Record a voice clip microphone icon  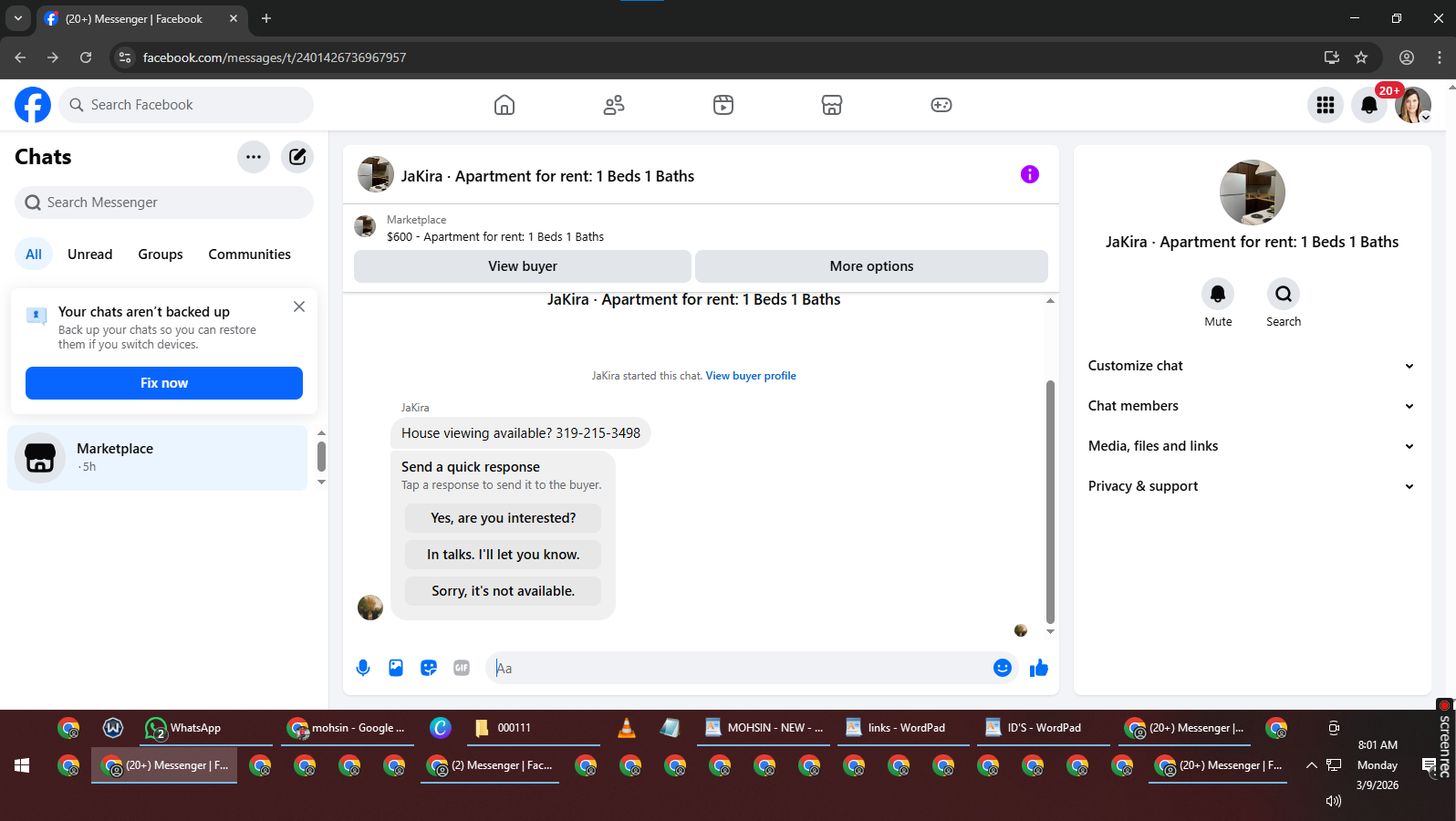point(363,668)
